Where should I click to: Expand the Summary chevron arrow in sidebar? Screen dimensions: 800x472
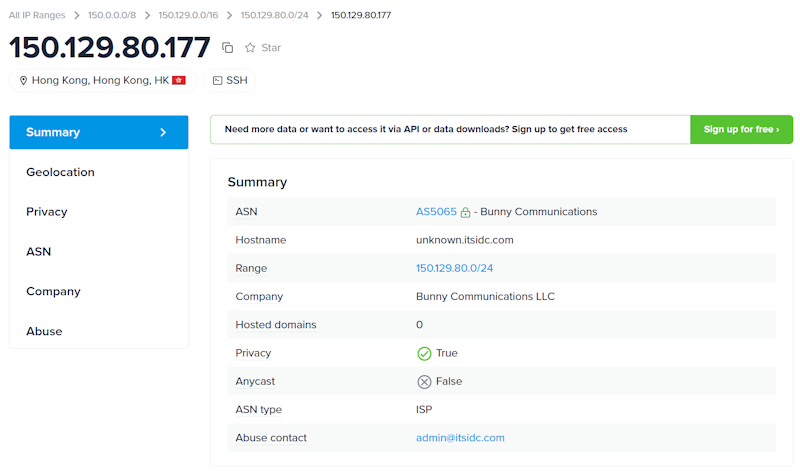tap(163, 132)
